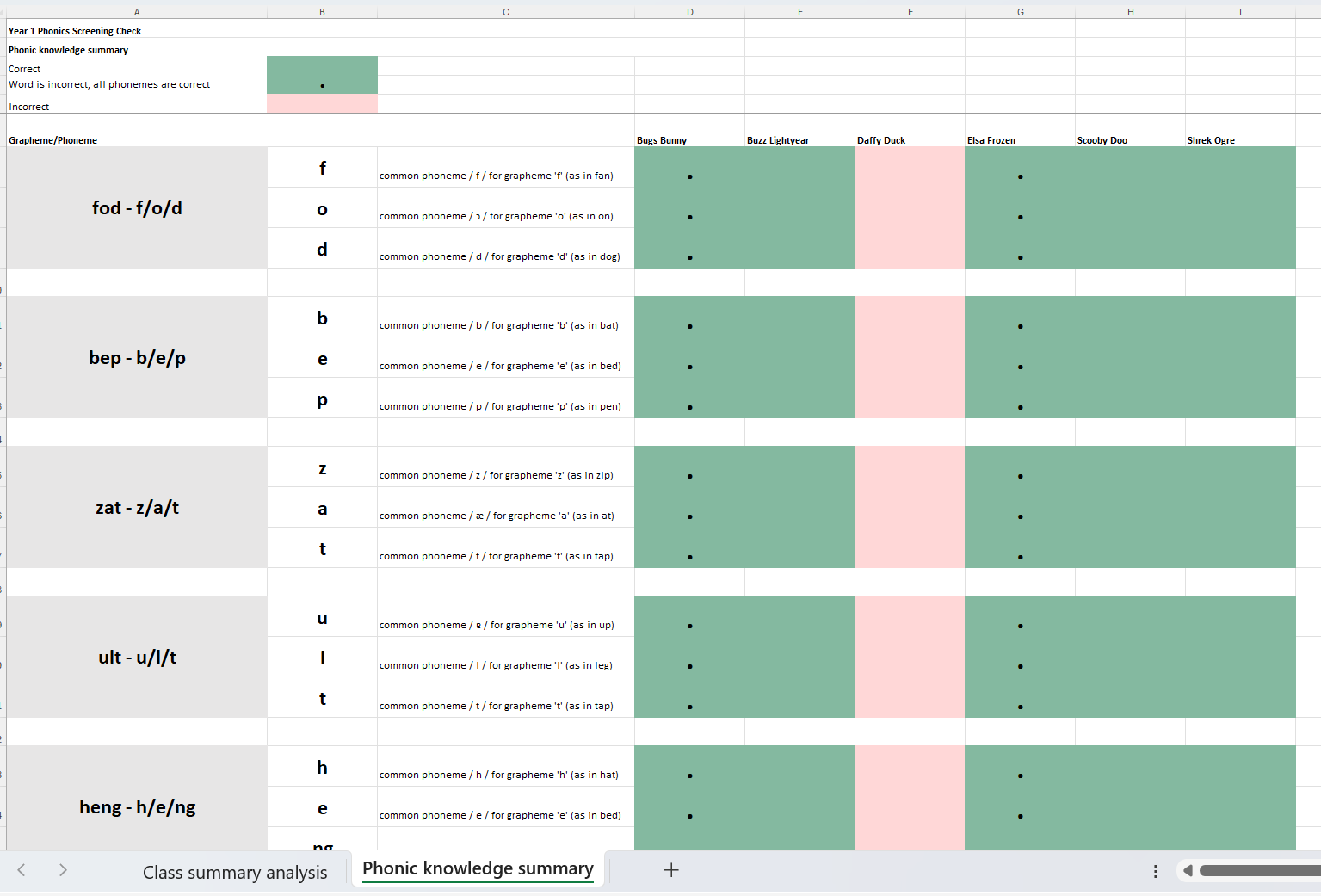1321x896 pixels.
Task: Select the 'Incorrect' label cell
Action: click(137, 104)
